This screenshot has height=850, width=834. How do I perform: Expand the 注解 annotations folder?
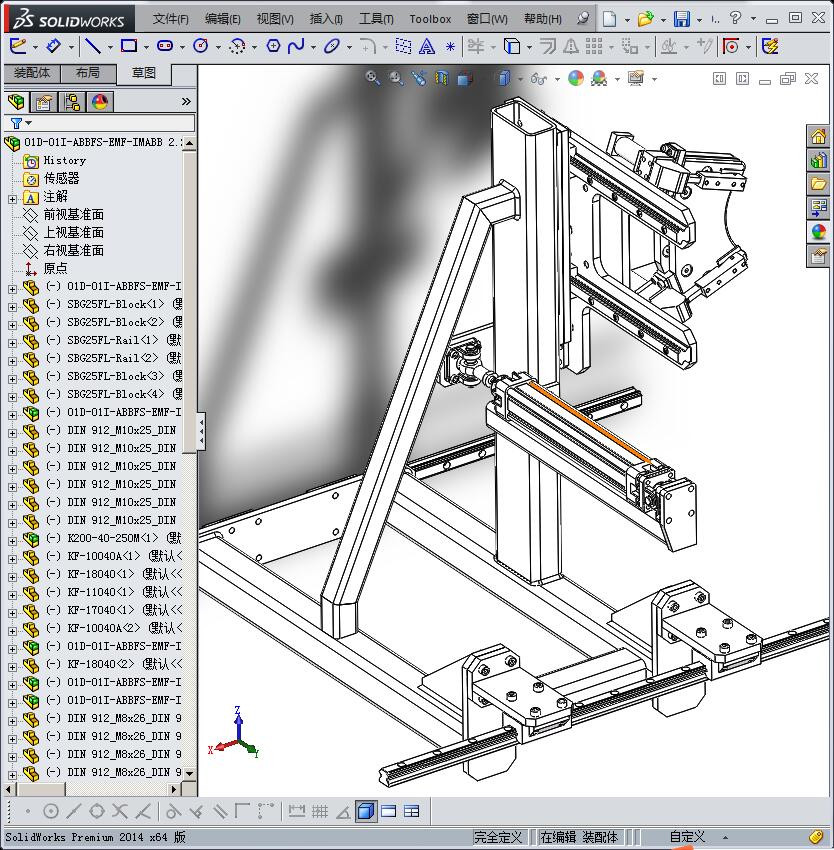point(12,198)
